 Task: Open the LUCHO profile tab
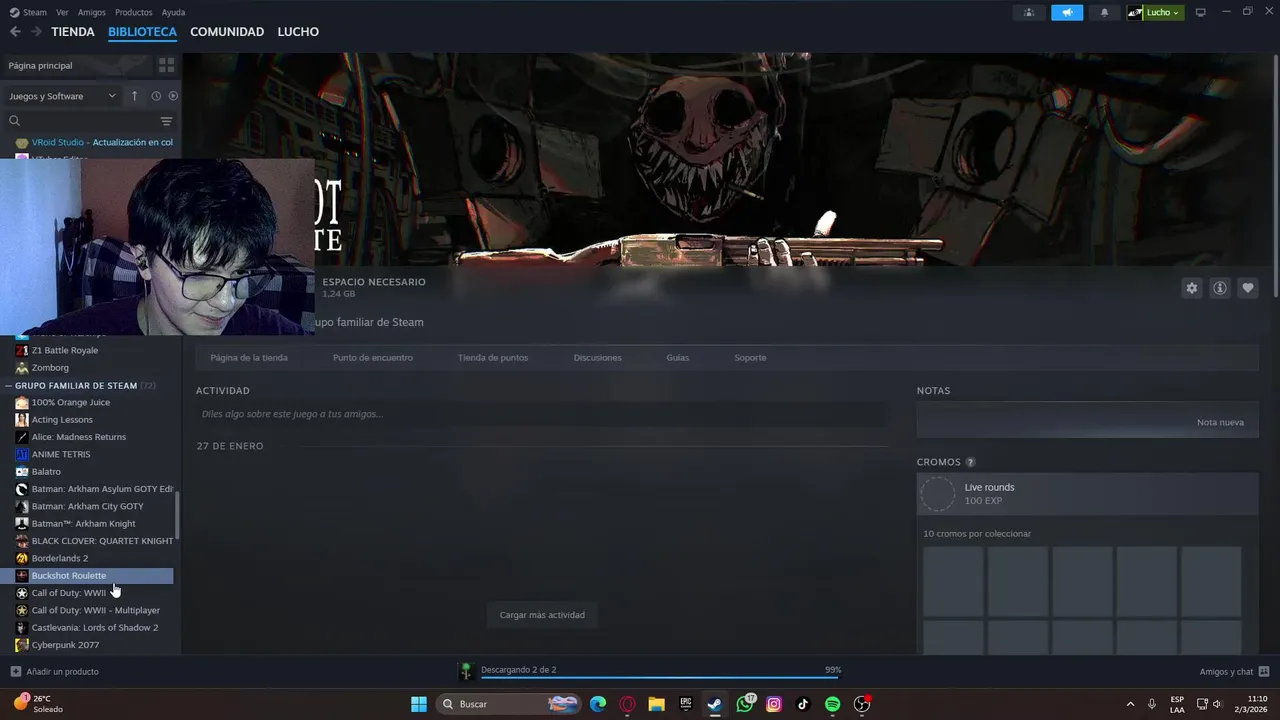point(298,32)
